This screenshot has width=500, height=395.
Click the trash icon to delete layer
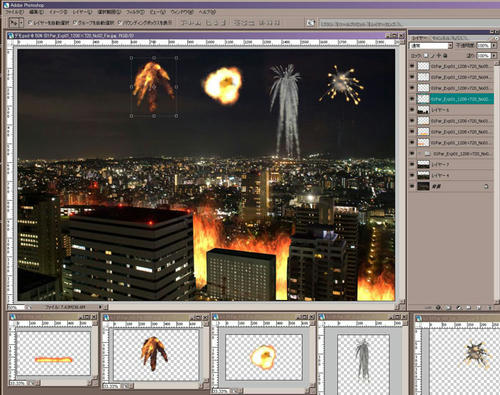(489, 308)
